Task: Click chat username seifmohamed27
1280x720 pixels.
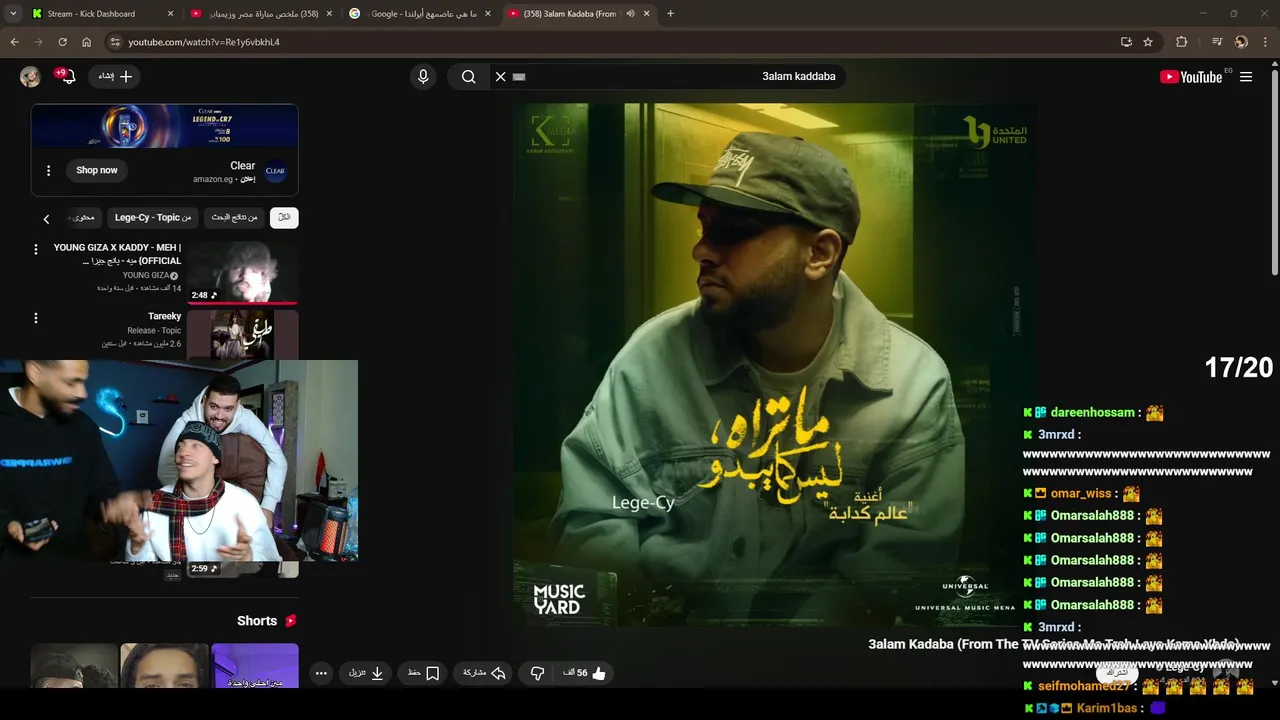Action: pos(1083,686)
